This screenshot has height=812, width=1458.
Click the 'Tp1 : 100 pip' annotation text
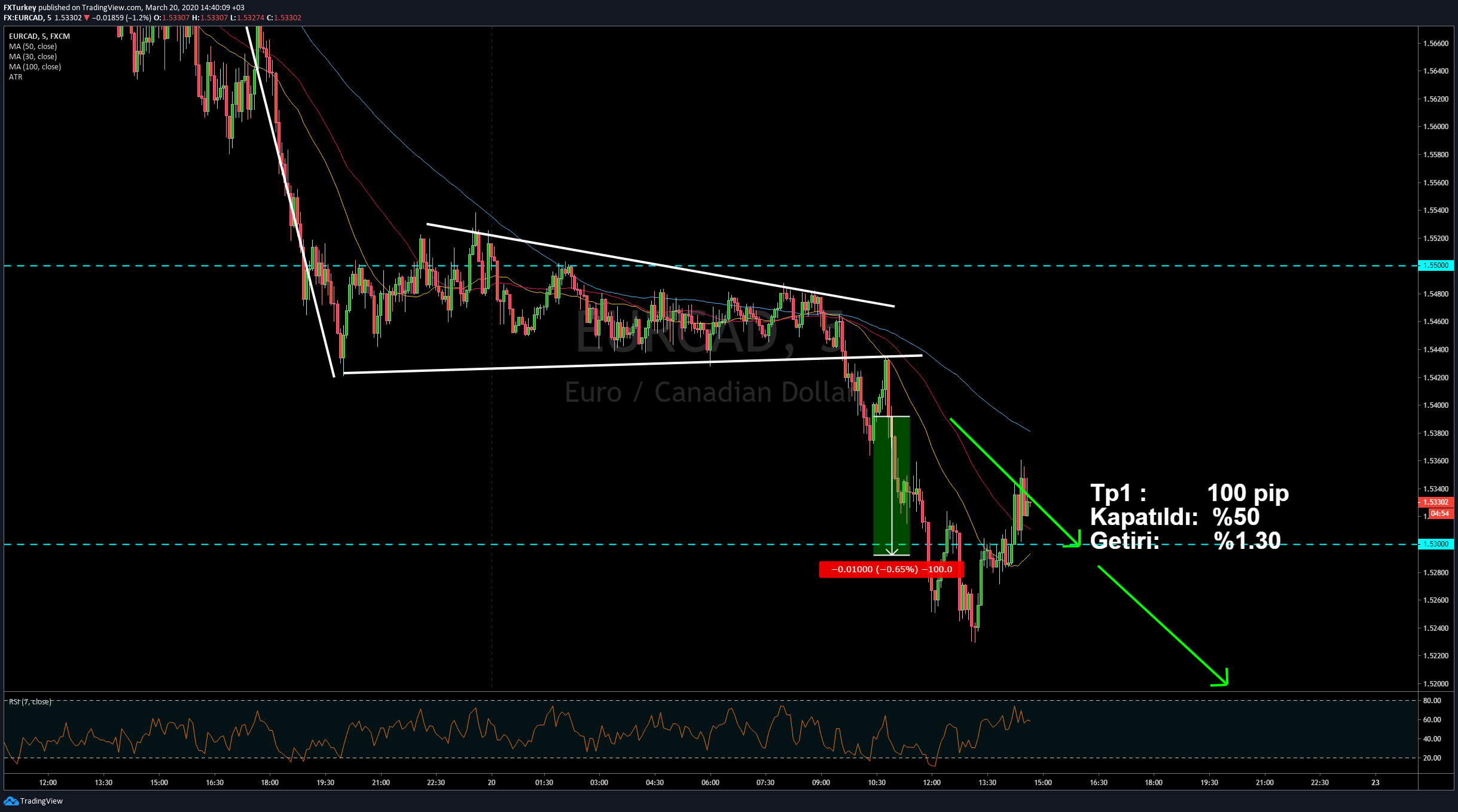point(1189,493)
